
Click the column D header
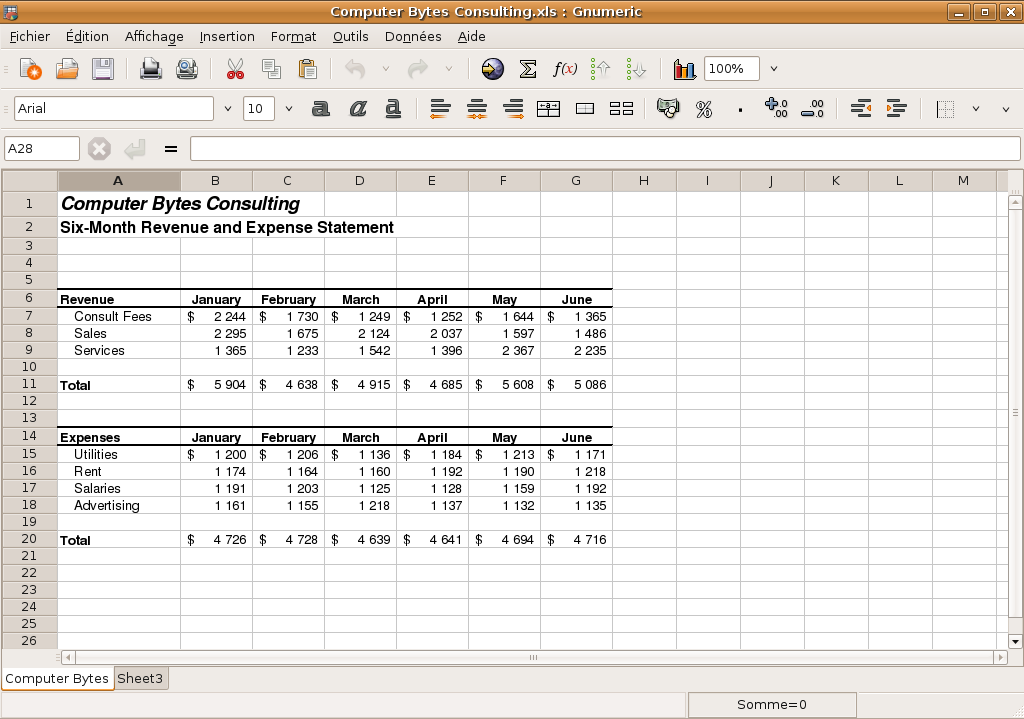coord(360,181)
